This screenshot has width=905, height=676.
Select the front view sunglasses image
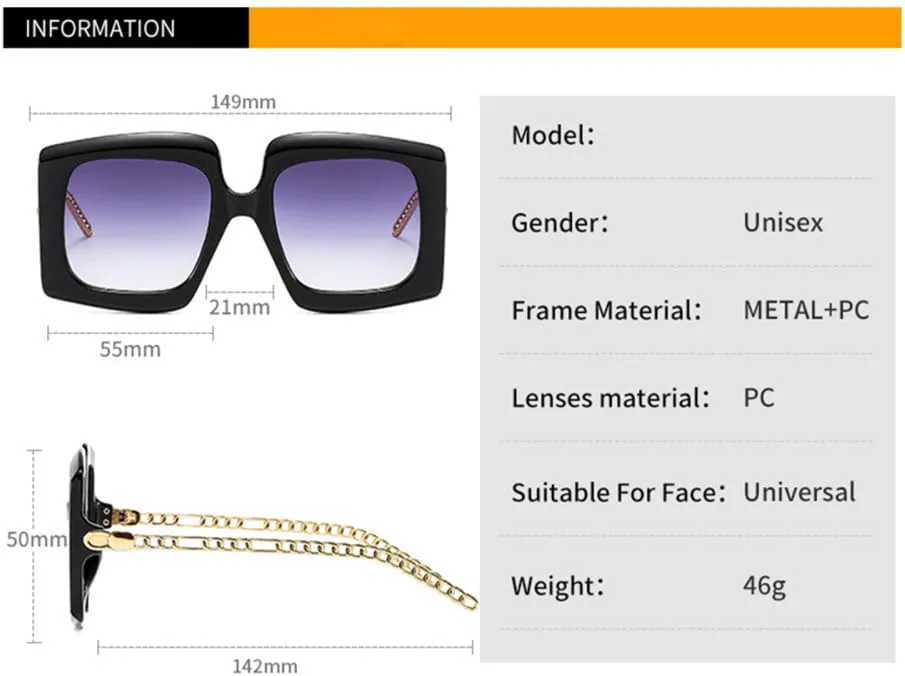coord(241,222)
